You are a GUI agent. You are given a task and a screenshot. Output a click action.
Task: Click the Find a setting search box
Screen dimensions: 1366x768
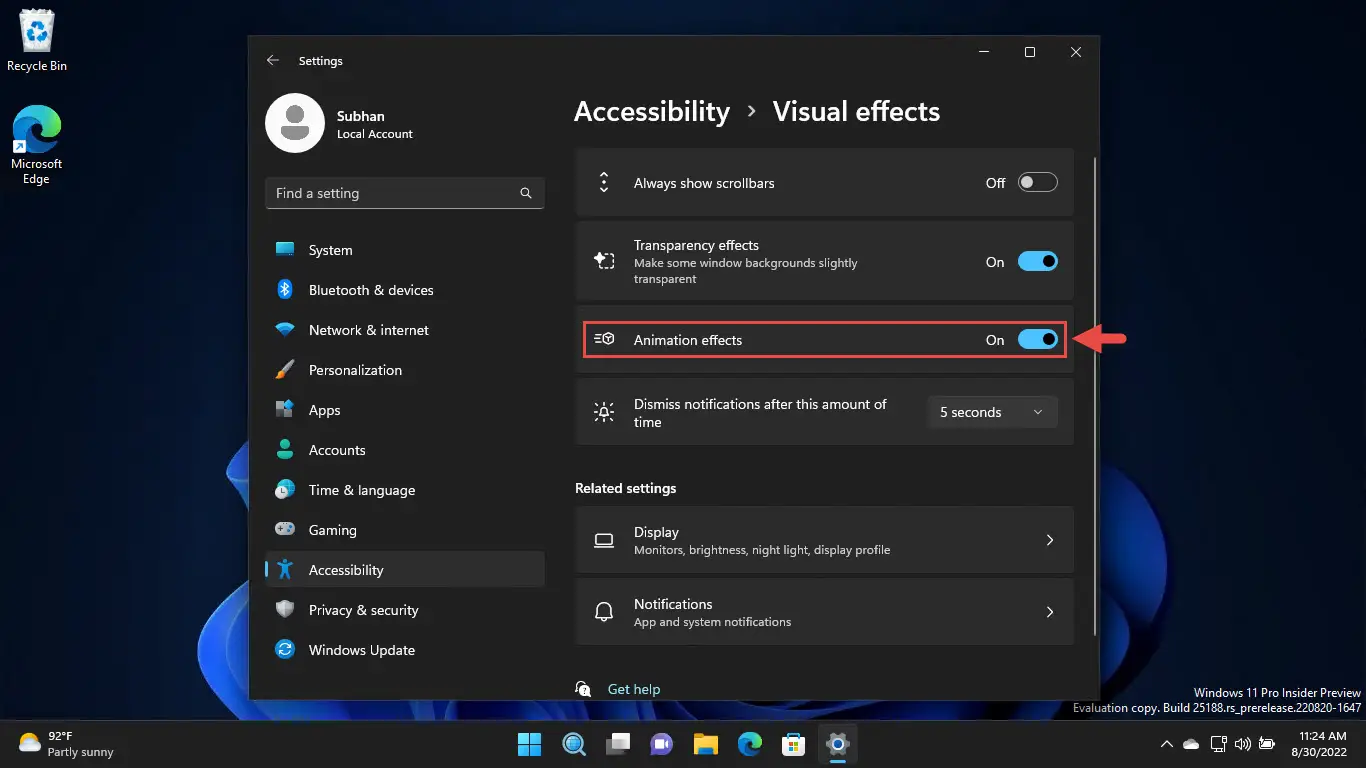tap(405, 193)
